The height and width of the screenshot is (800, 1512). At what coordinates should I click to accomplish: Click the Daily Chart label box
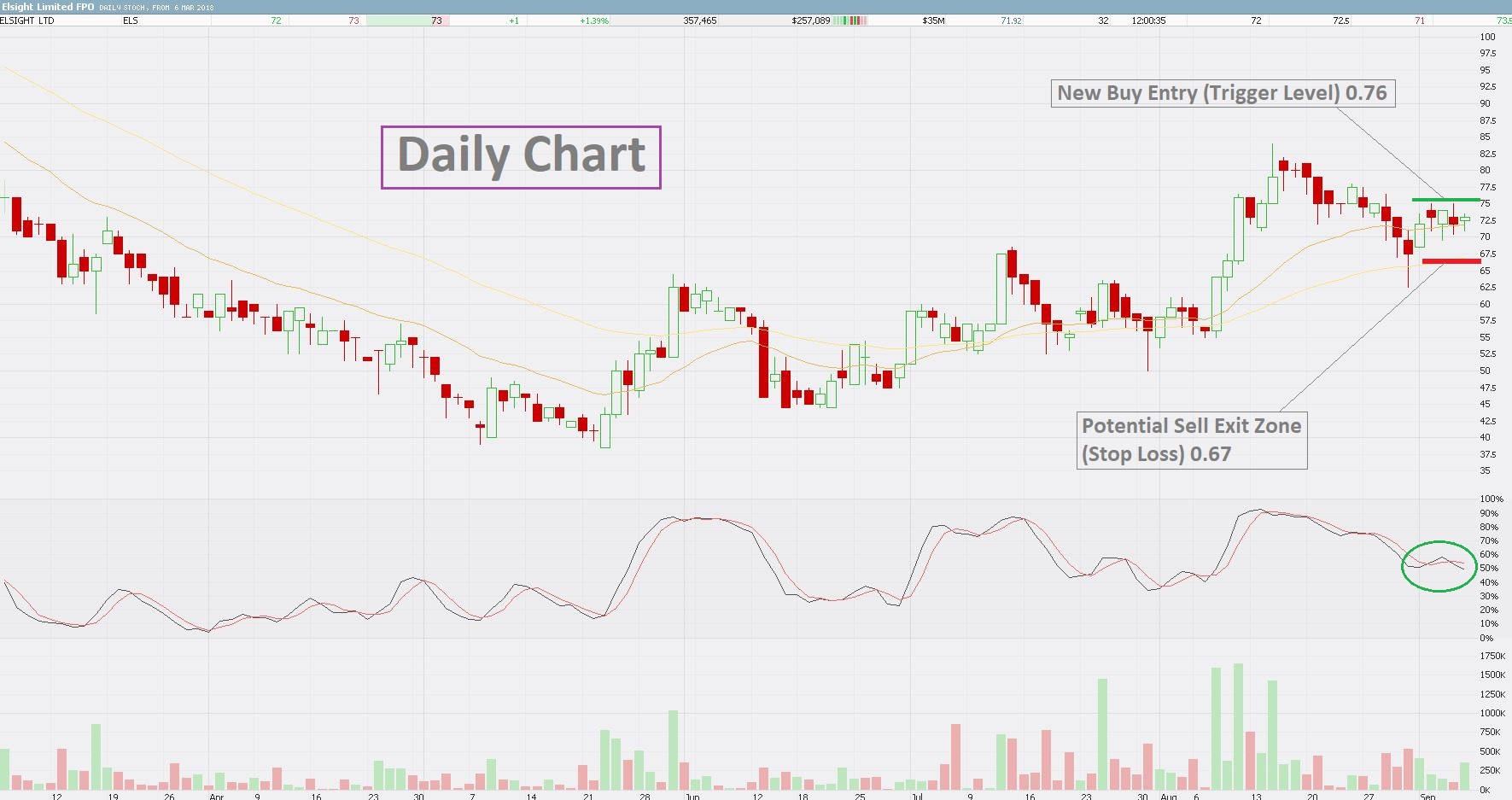coord(521,157)
